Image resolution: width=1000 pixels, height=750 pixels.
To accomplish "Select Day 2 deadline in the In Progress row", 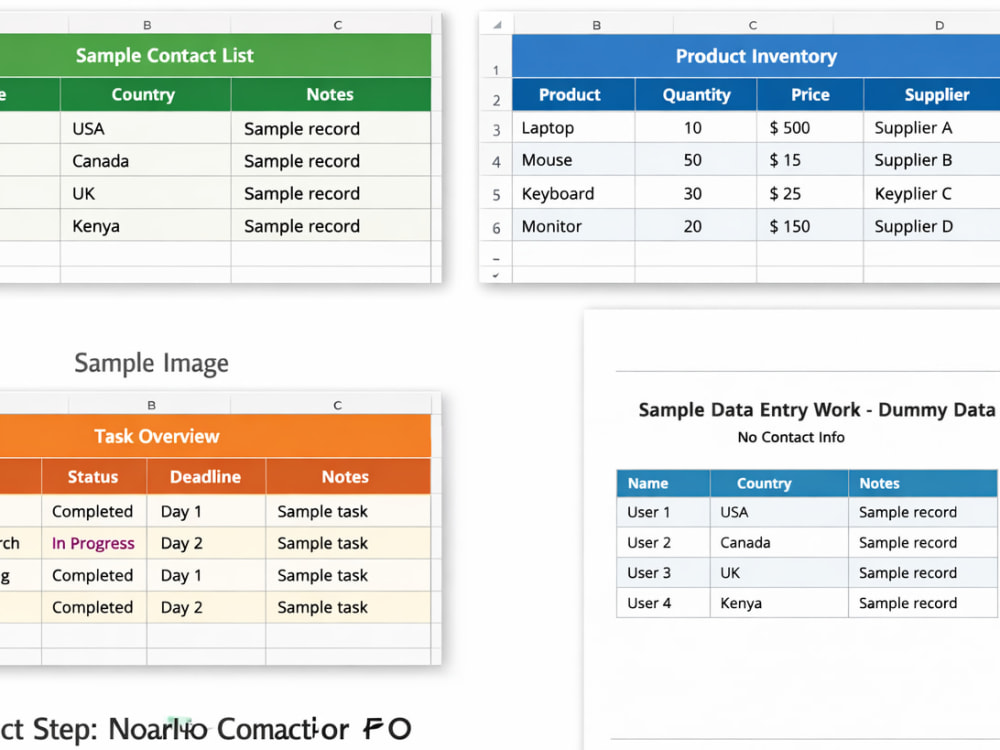I will (x=206, y=543).
